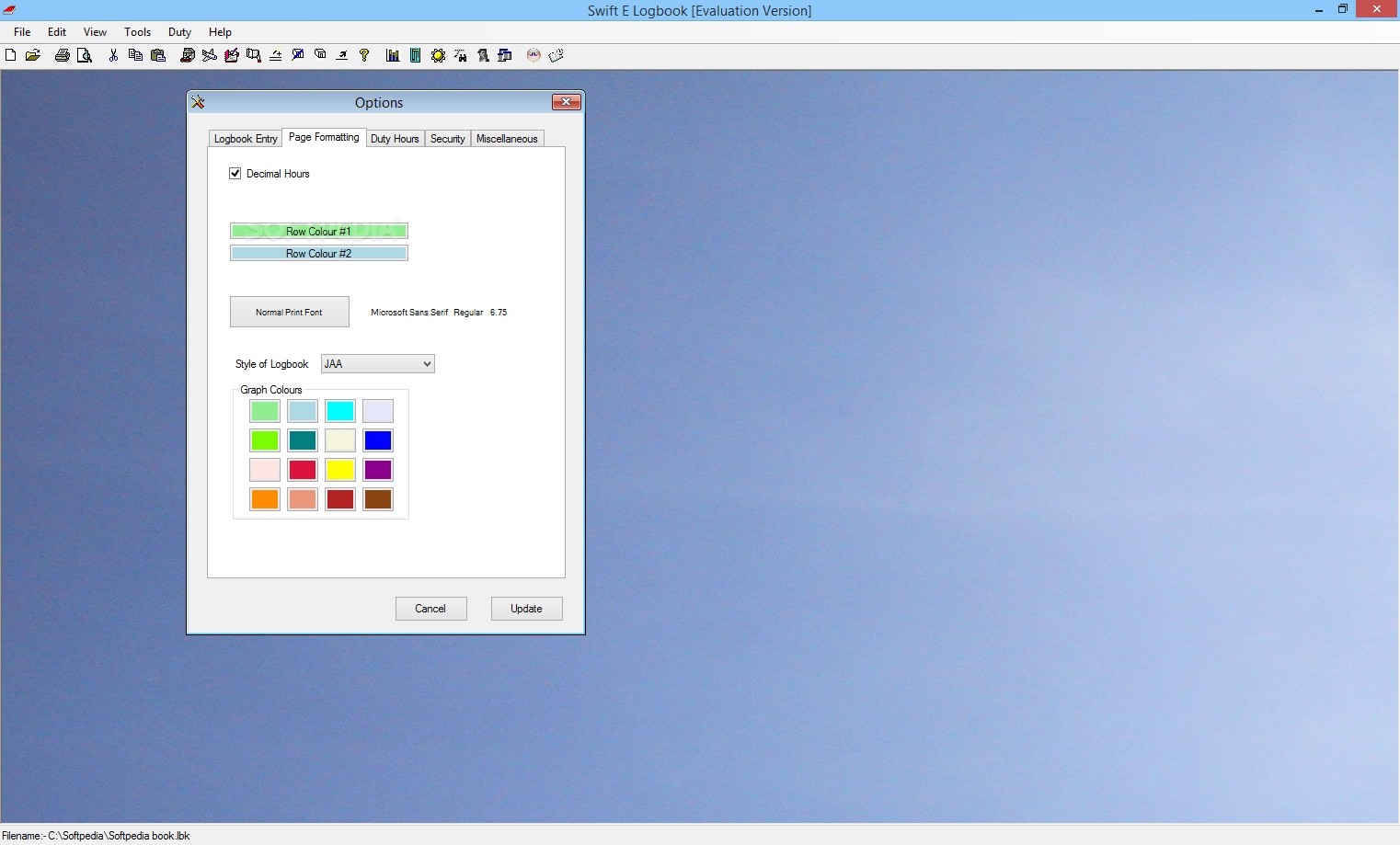Image resolution: width=1400 pixels, height=845 pixels.
Task: Click the green Row Colour #1 button
Action: [x=319, y=231]
